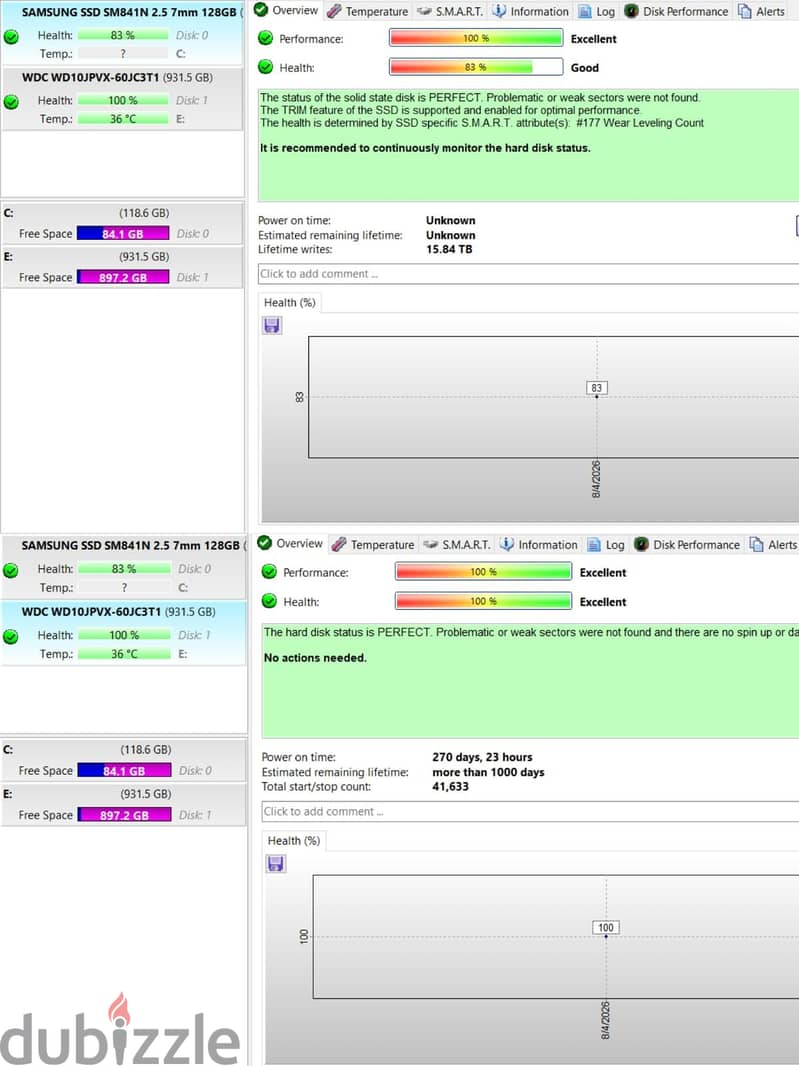Click the E: (931.5 GB) partition row in the bottom screenshot
This screenshot has height=1066, width=799.
(x=124, y=804)
